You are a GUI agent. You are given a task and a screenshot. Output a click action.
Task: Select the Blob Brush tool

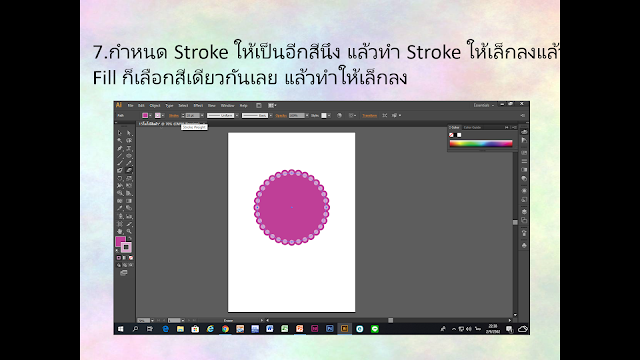coord(120,170)
